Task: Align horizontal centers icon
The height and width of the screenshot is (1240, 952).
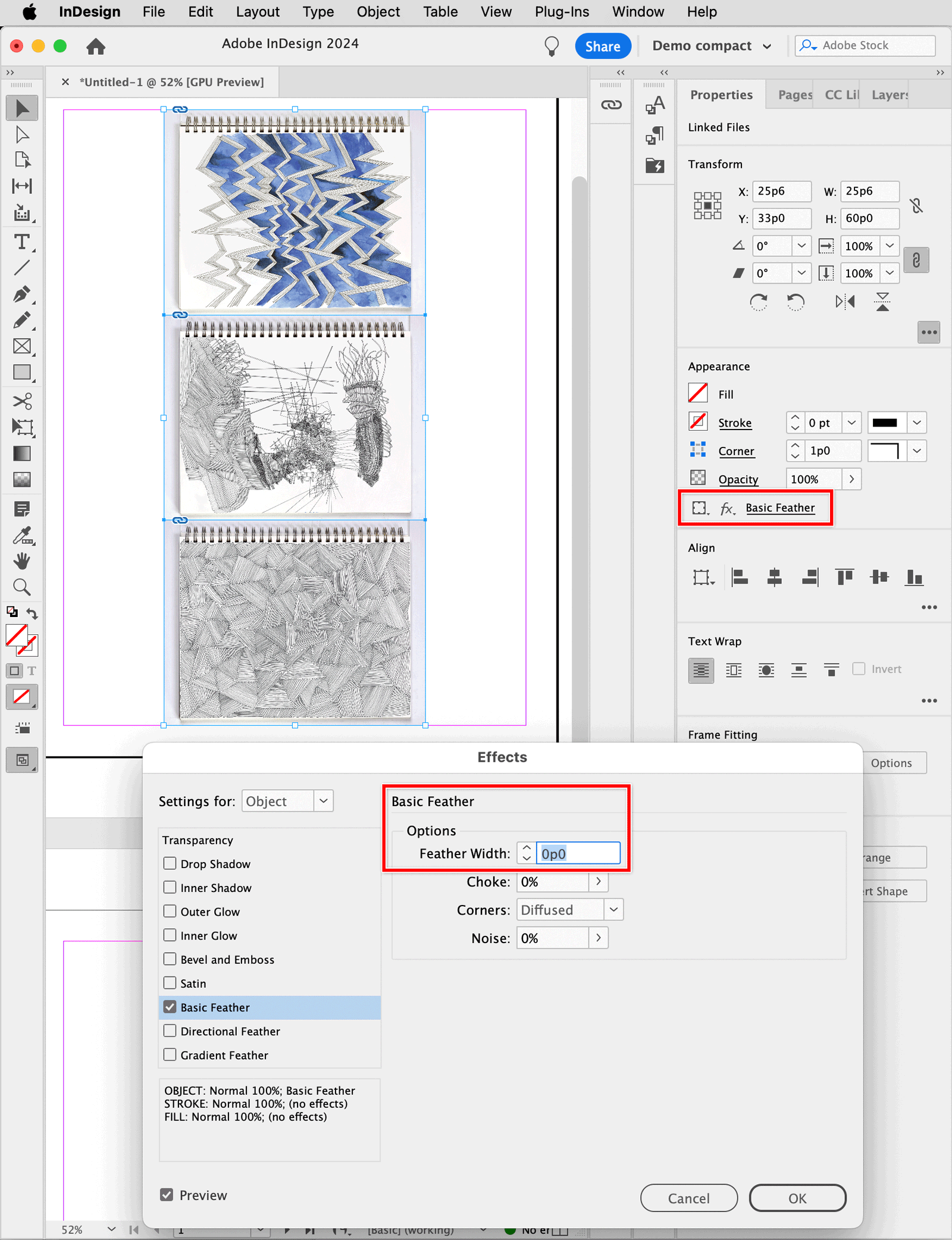Action: click(x=774, y=577)
